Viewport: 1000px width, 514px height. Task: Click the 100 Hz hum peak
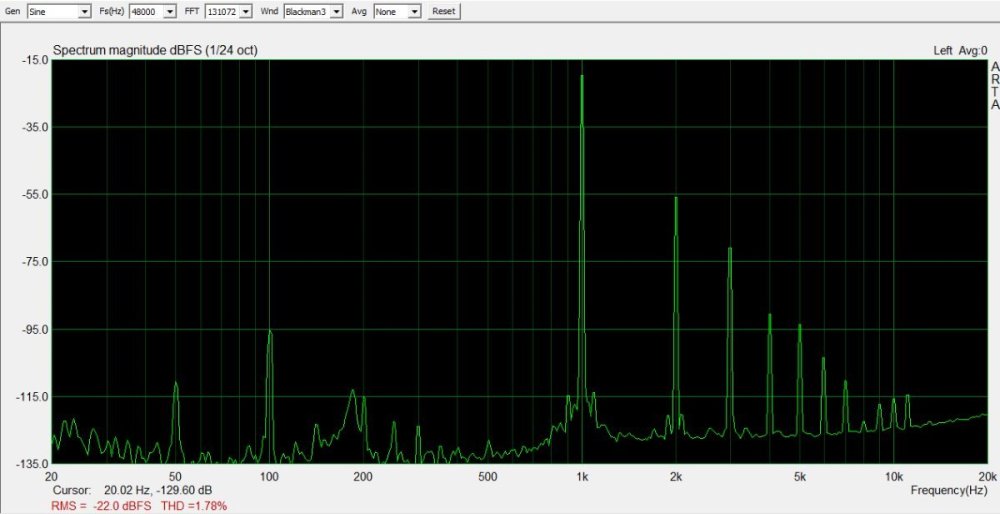[269, 333]
